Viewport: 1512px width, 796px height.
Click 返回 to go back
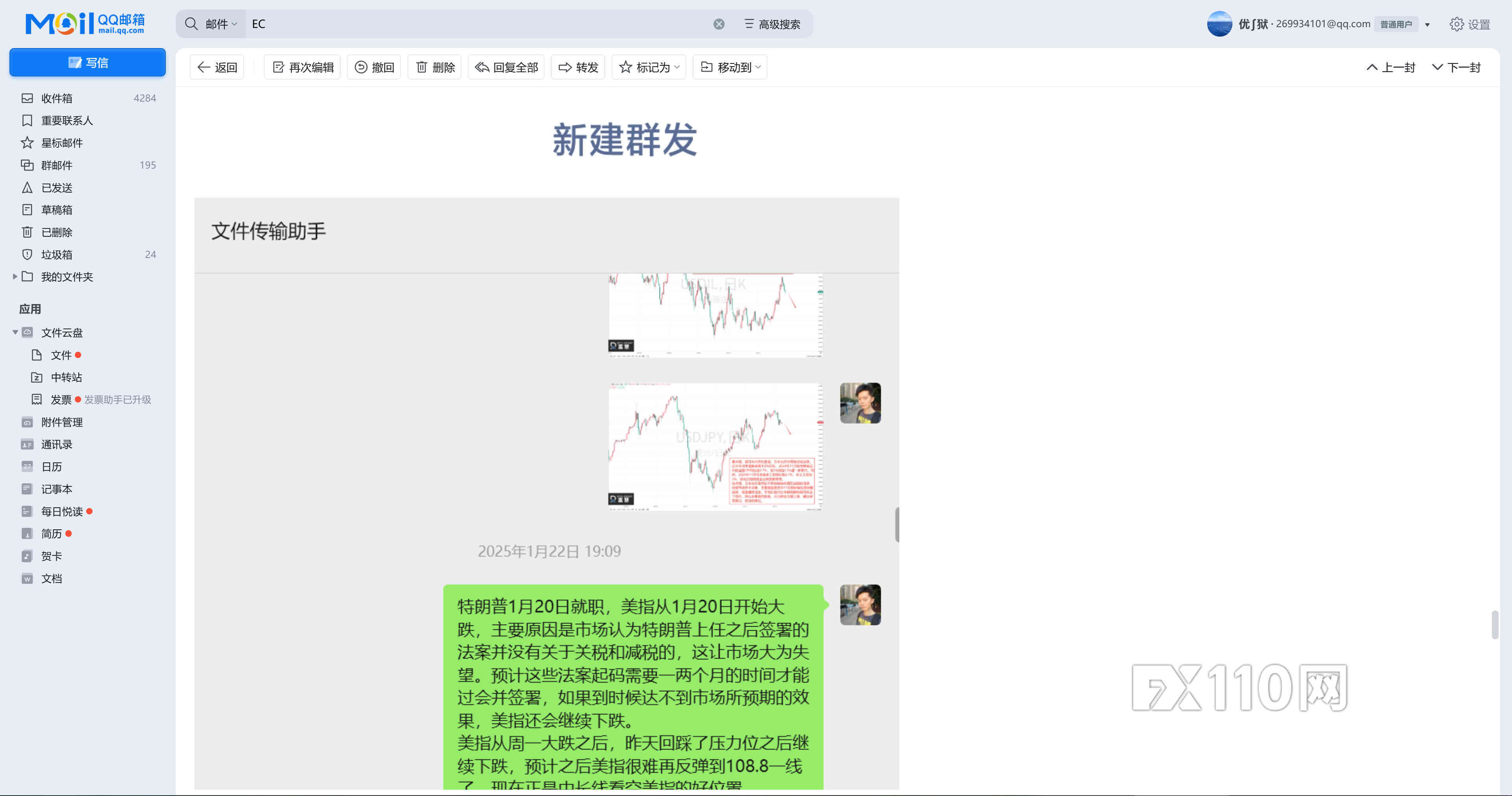click(217, 67)
